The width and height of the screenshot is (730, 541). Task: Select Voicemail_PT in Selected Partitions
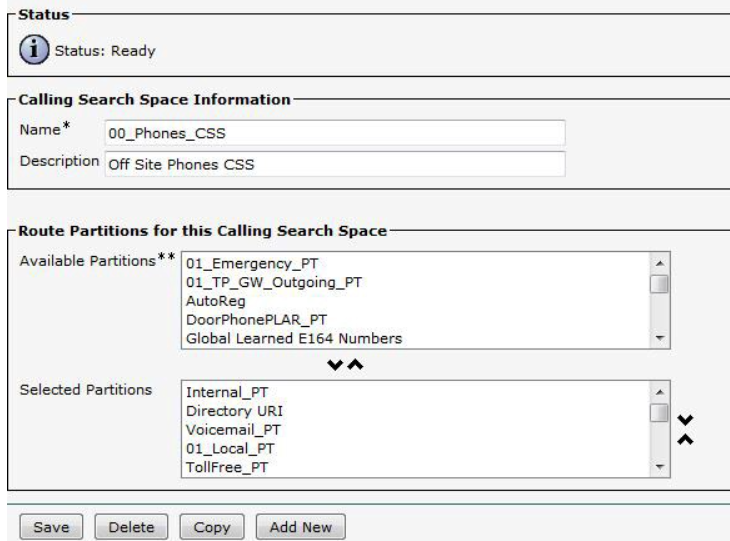pos(417,430)
